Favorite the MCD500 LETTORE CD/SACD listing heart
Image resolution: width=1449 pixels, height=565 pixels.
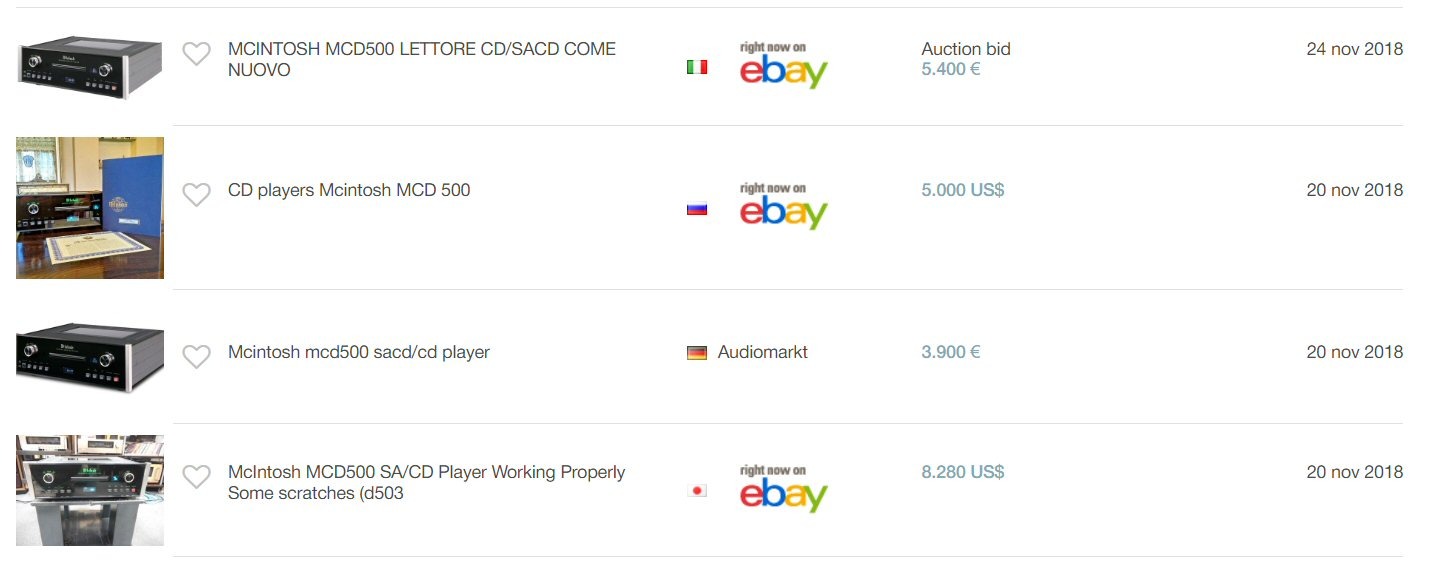pos(197,54)
